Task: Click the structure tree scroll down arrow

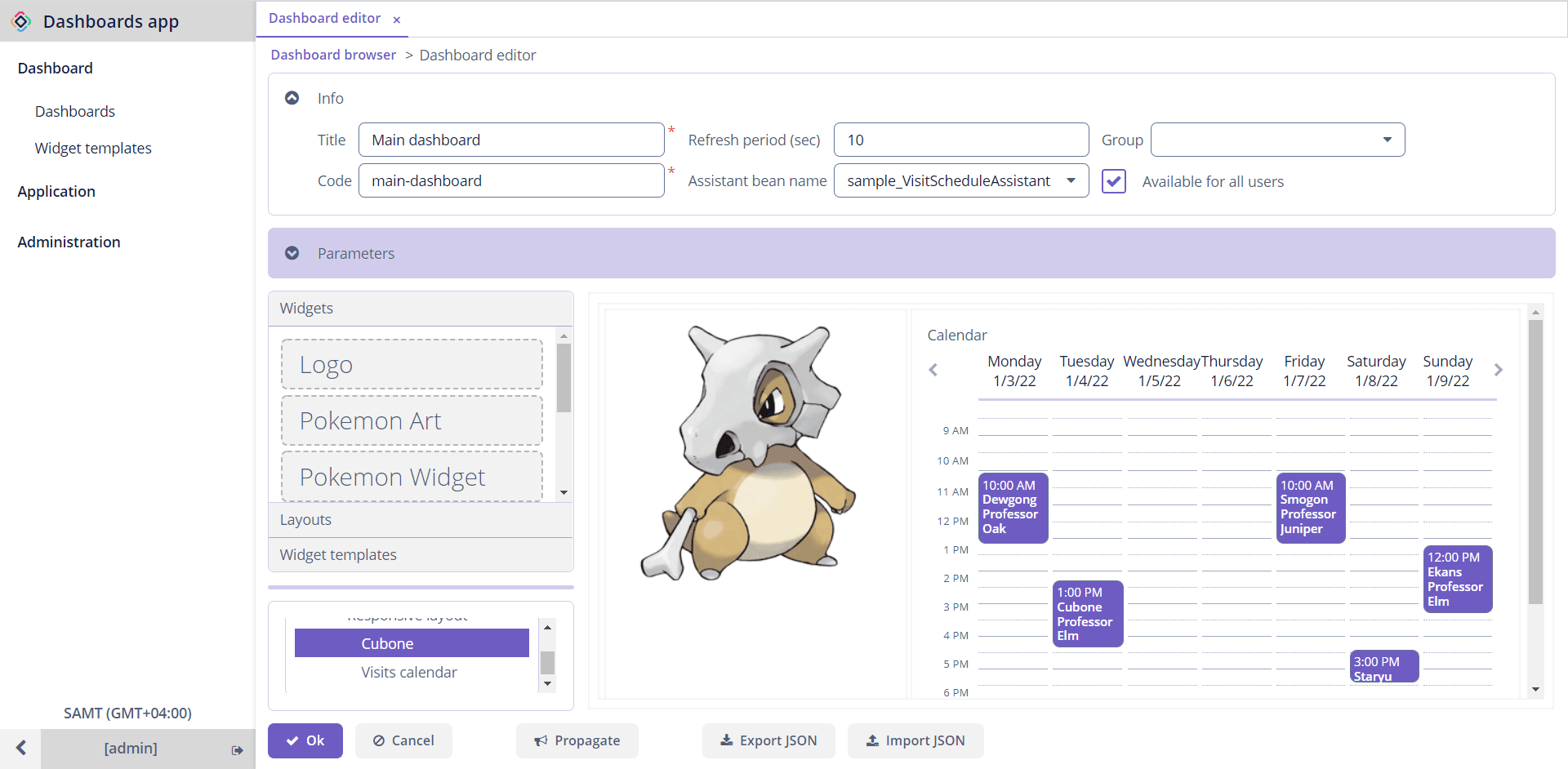Action: [x=547, y=684]
